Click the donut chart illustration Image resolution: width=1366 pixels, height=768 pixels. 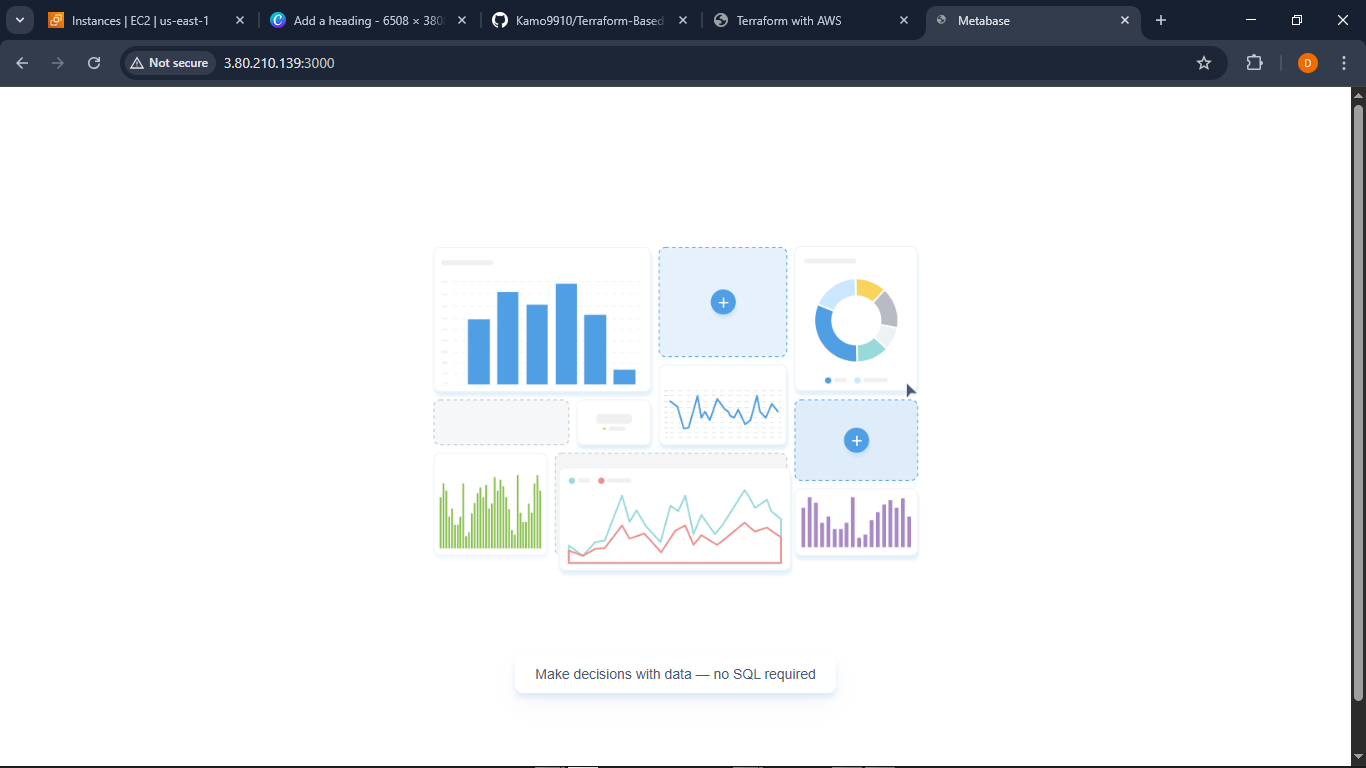856,320
